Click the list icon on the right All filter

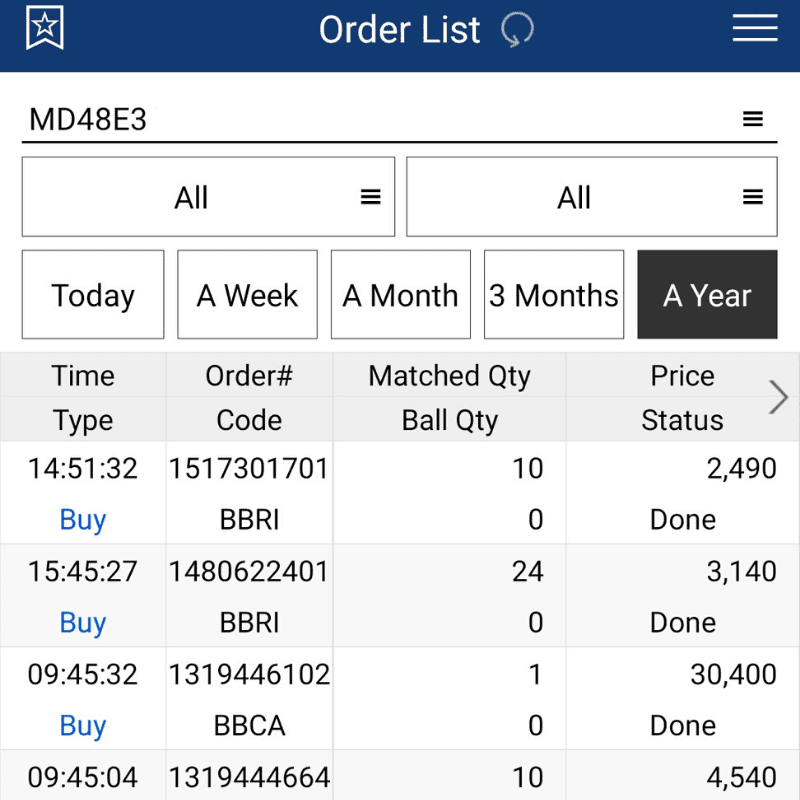pyautogui.click(x=752, y=196)
